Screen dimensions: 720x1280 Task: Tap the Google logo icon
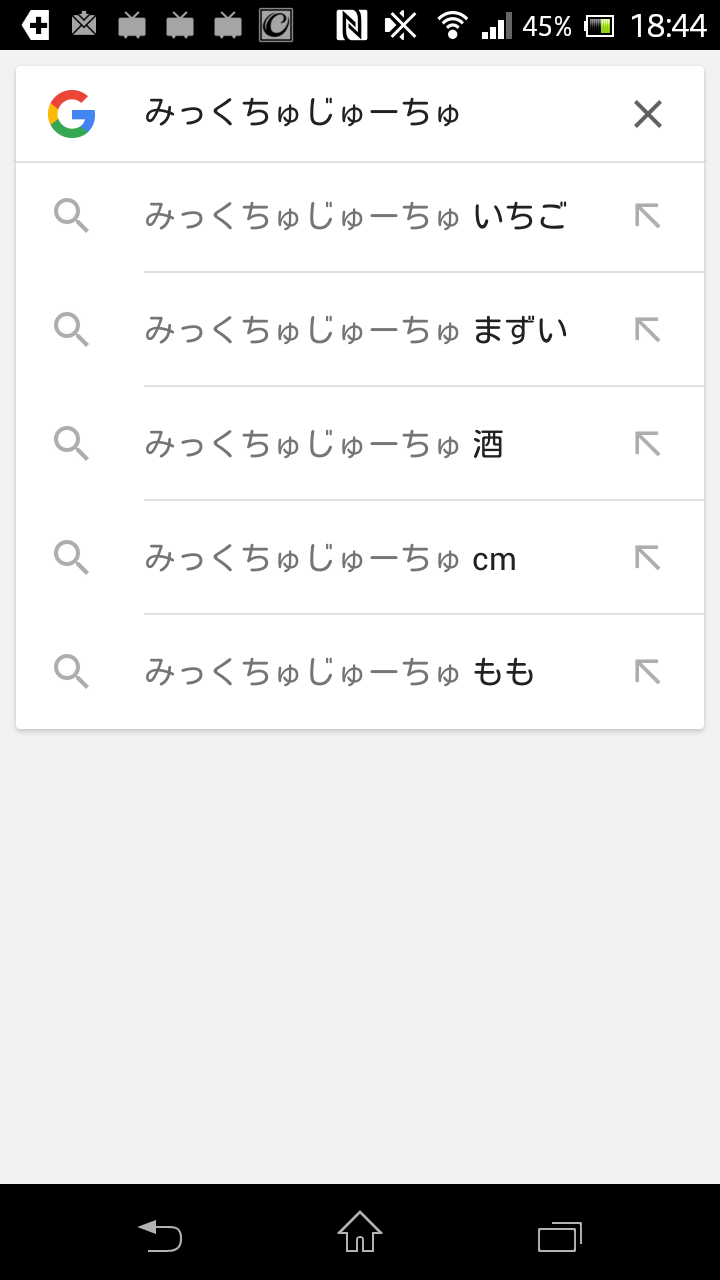72,114
